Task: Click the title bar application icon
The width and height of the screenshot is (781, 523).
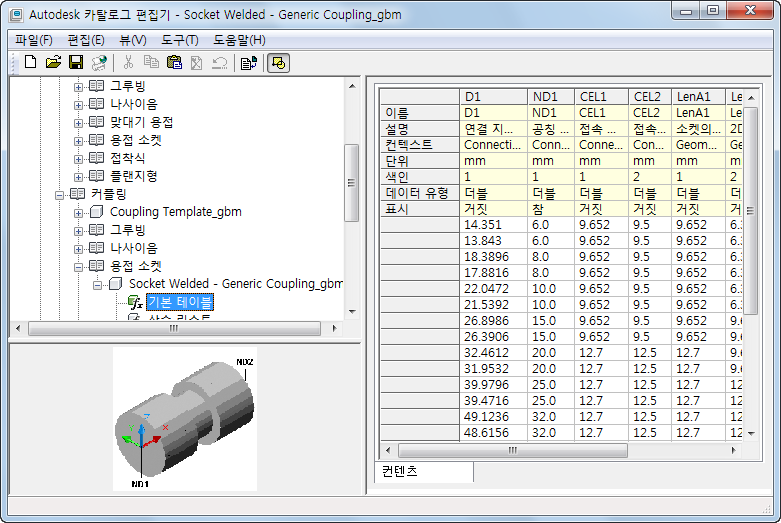Action: click(16, 15)
